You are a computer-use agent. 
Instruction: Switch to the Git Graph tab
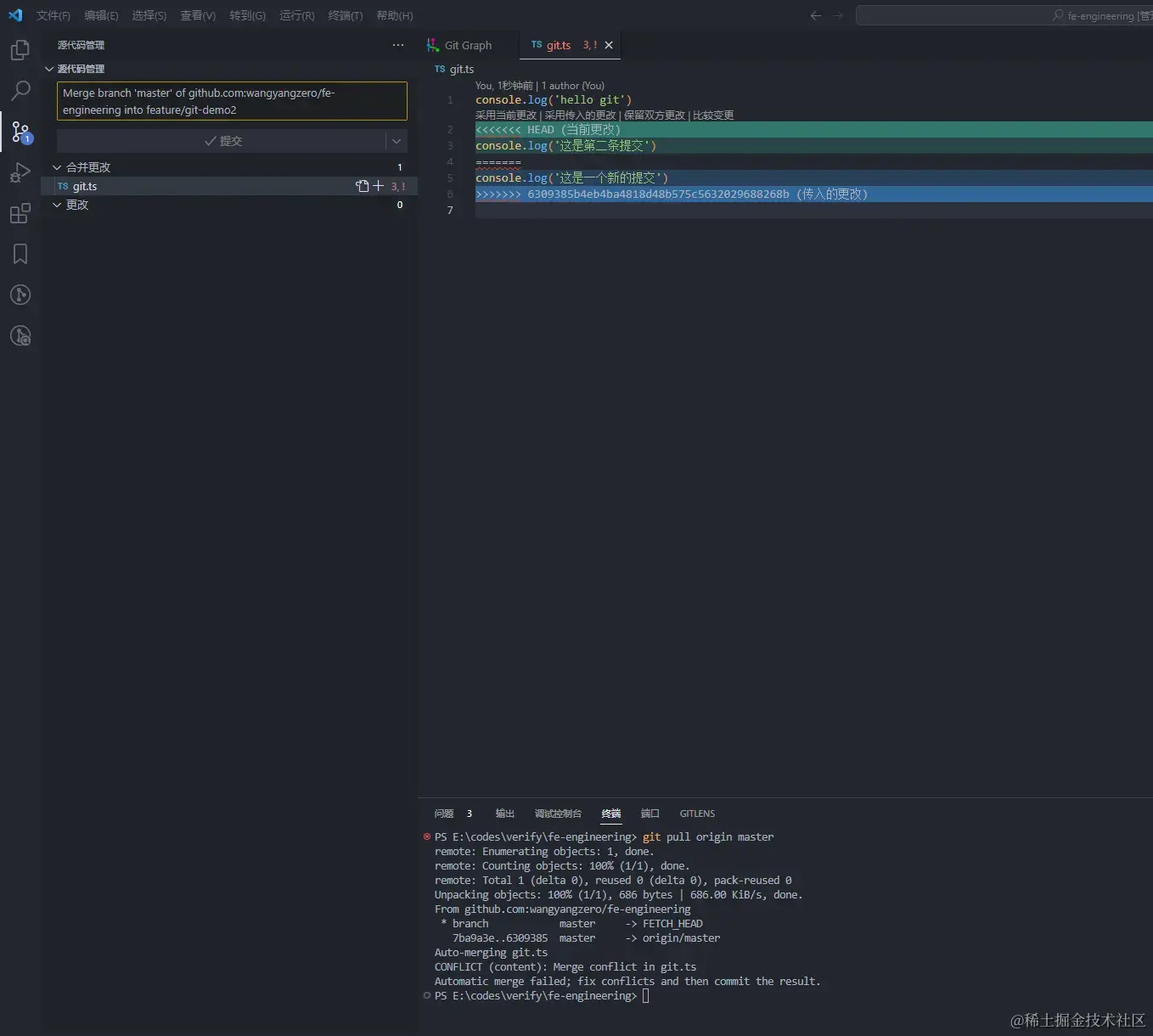point(468,45)
